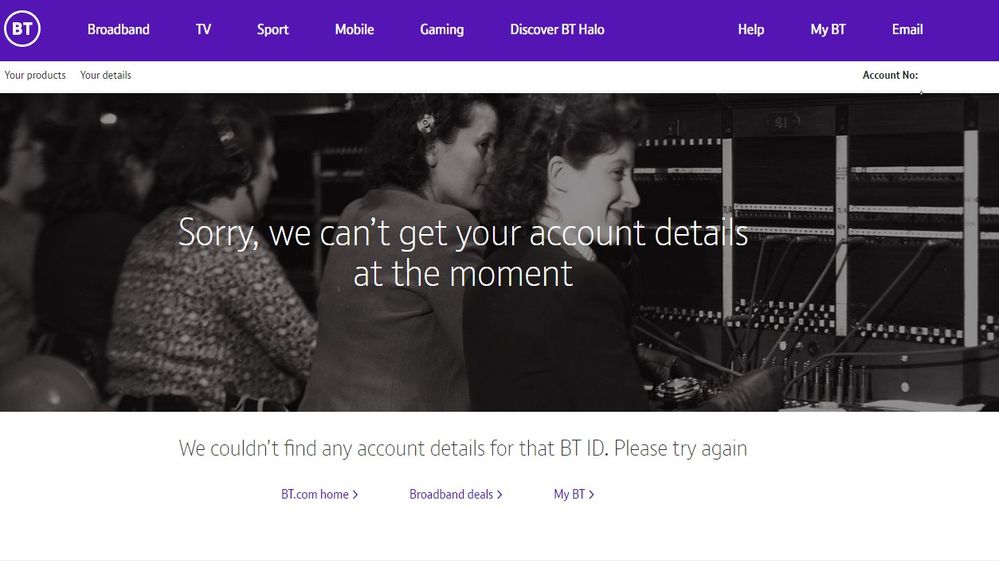Open the Help page
Image resolution: width=999 pixels, height=567 pixels.
point(751,30)
